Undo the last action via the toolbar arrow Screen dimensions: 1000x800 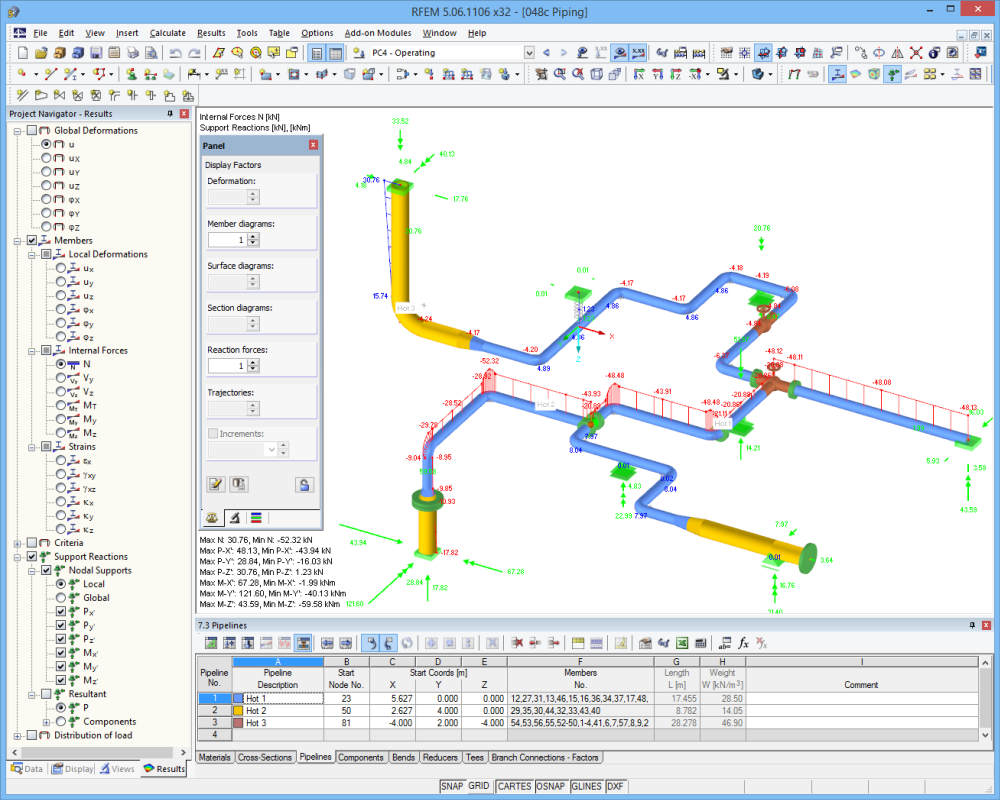[x=175, y=52]
